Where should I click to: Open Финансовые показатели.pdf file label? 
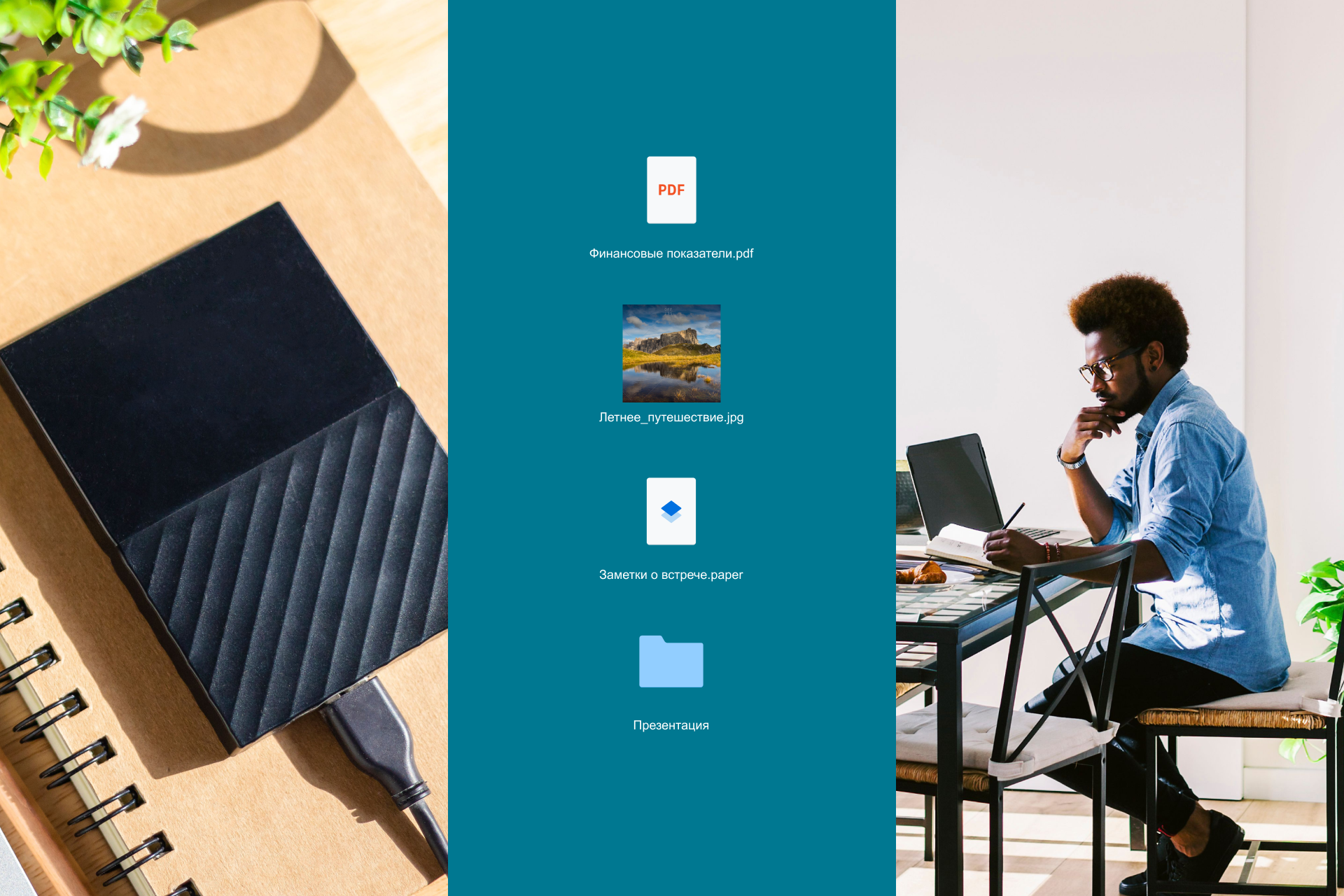pyautogui.click(x=672, y=253)
